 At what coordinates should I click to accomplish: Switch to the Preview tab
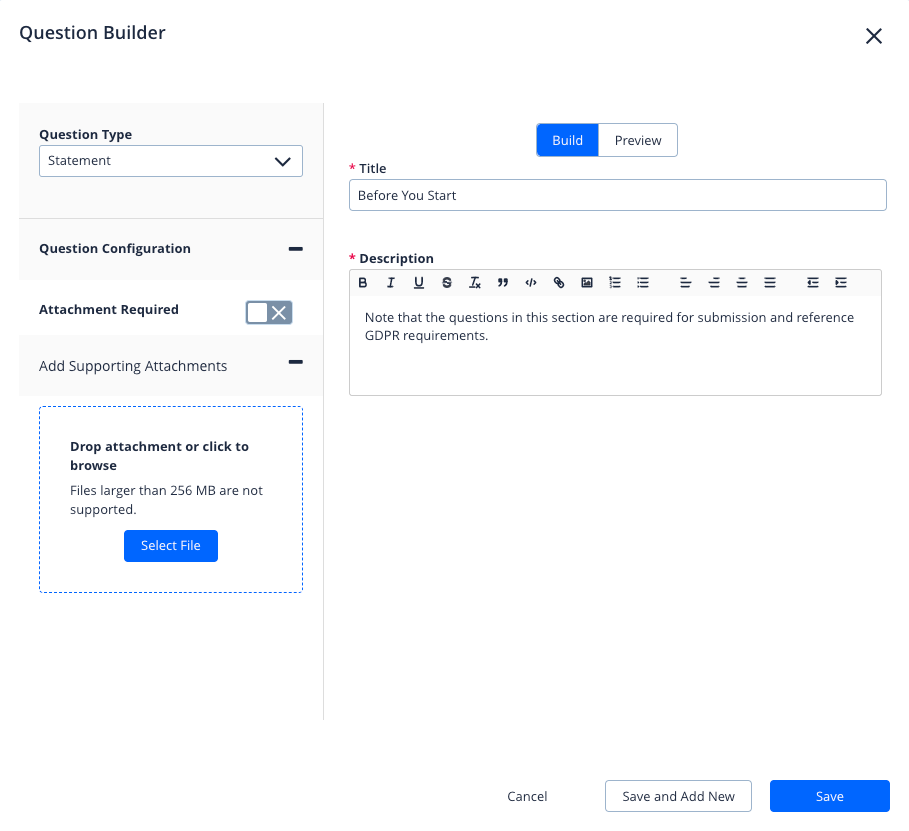pyautogui.click(x=638, y=140)
